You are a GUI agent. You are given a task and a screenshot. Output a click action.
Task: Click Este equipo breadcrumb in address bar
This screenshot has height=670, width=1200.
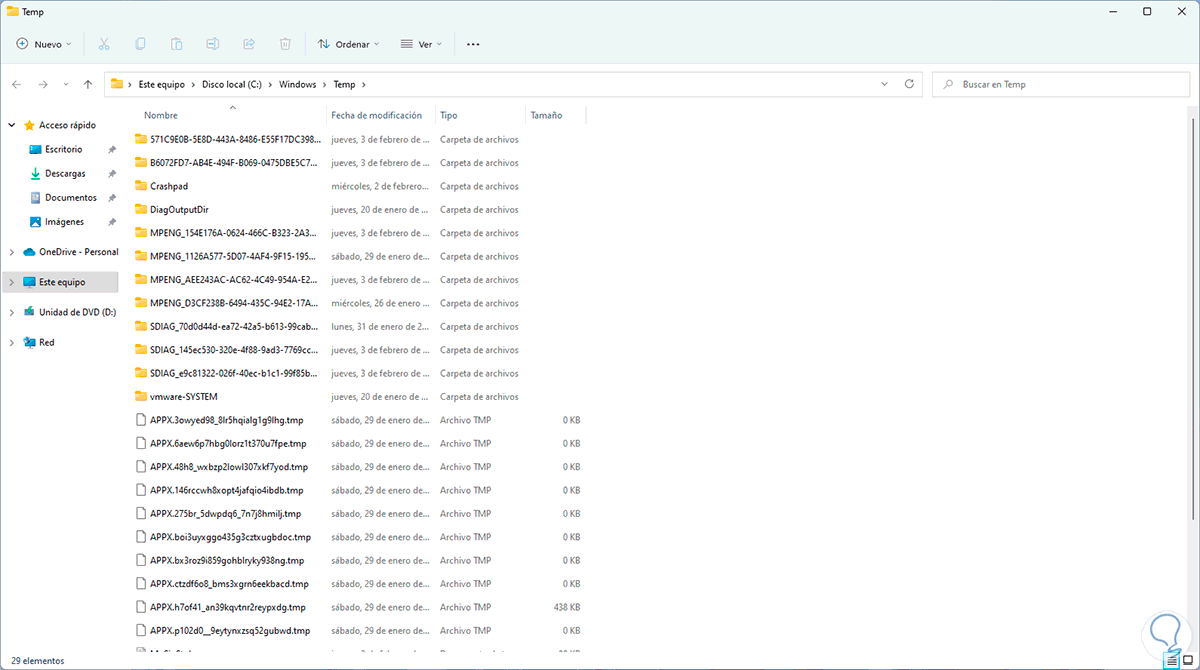click(162, 85)
